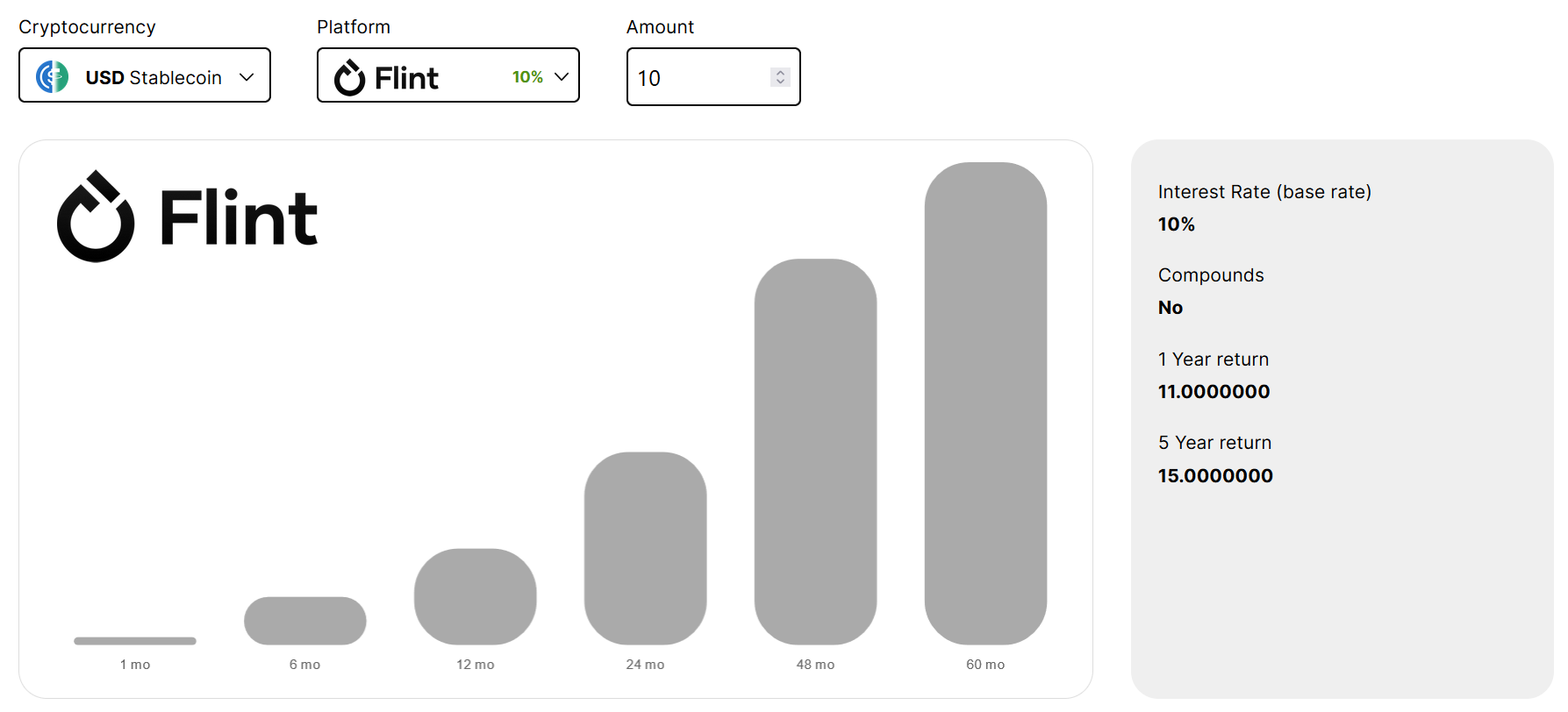The height and width of the screenshot is (712, 1568).
Task: Click the green 10% rate in Platform dropdown
Action: coord(527,77)
